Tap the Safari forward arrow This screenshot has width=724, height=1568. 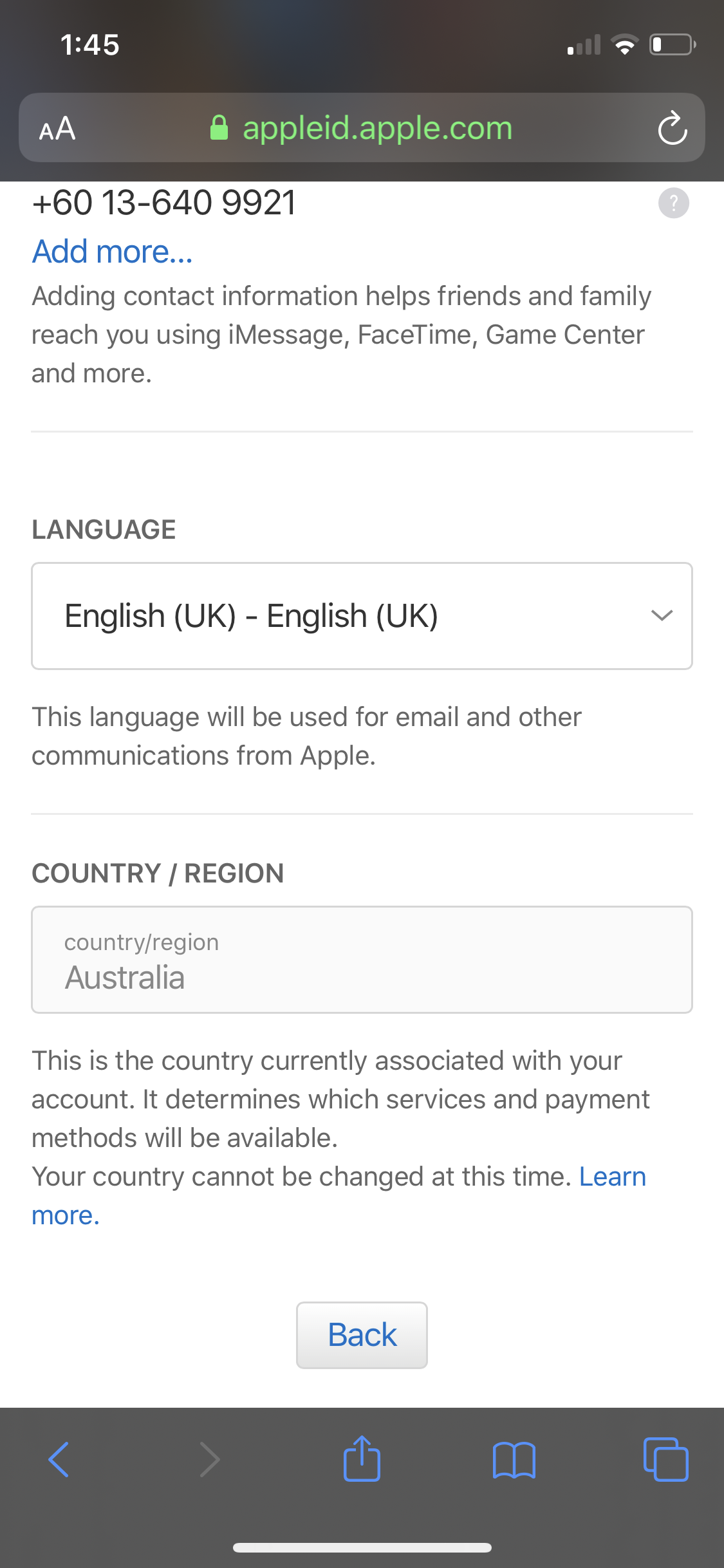point(210,1459)
